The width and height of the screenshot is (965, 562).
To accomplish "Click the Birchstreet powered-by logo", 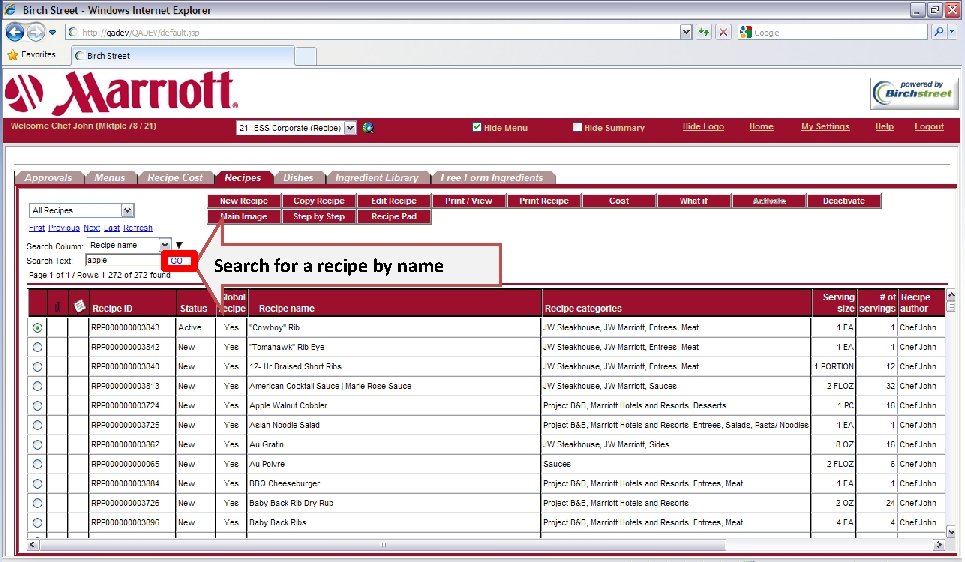I will (x=914, y=93).
